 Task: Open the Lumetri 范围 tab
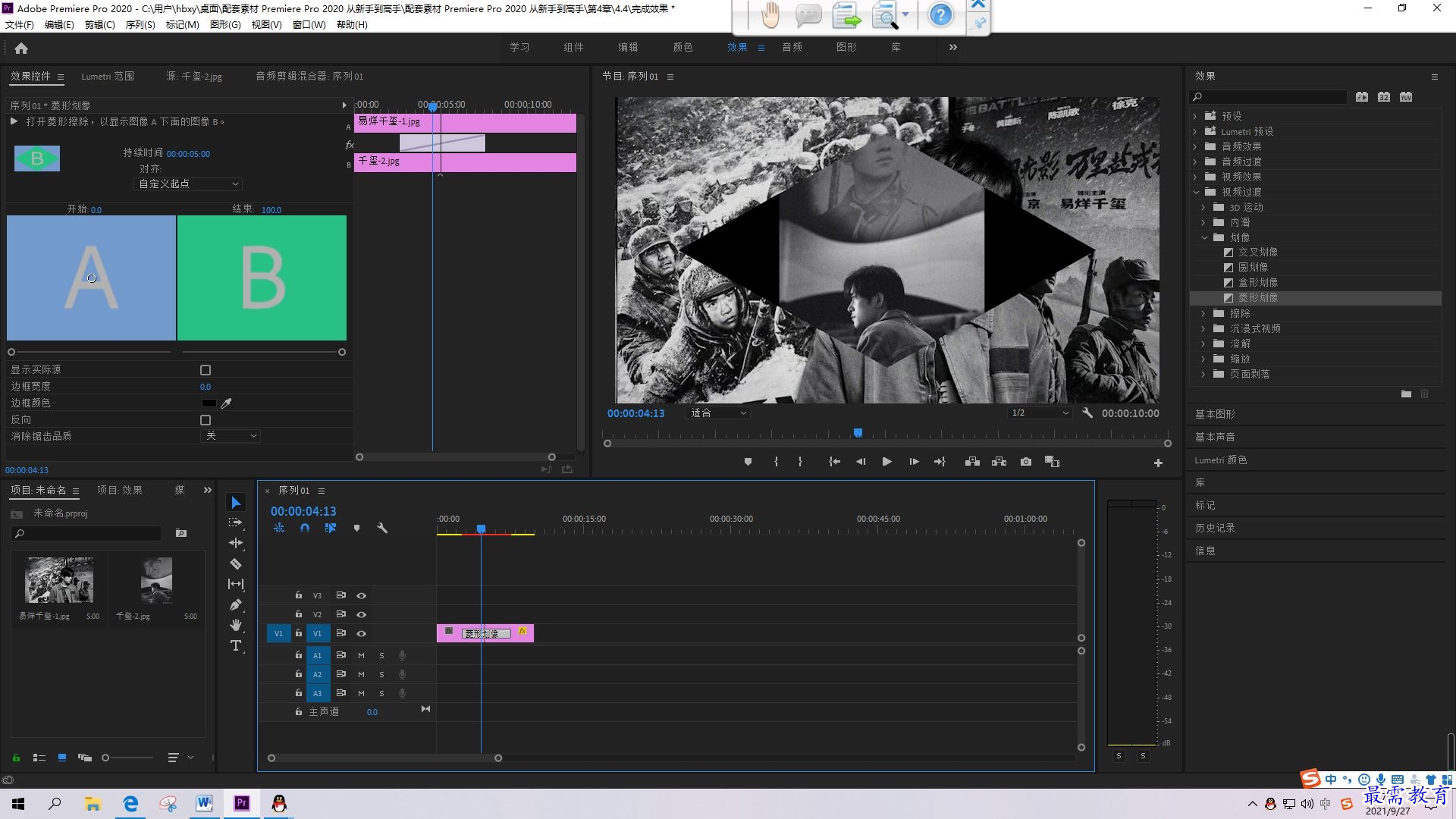click(x=108, y=77)
